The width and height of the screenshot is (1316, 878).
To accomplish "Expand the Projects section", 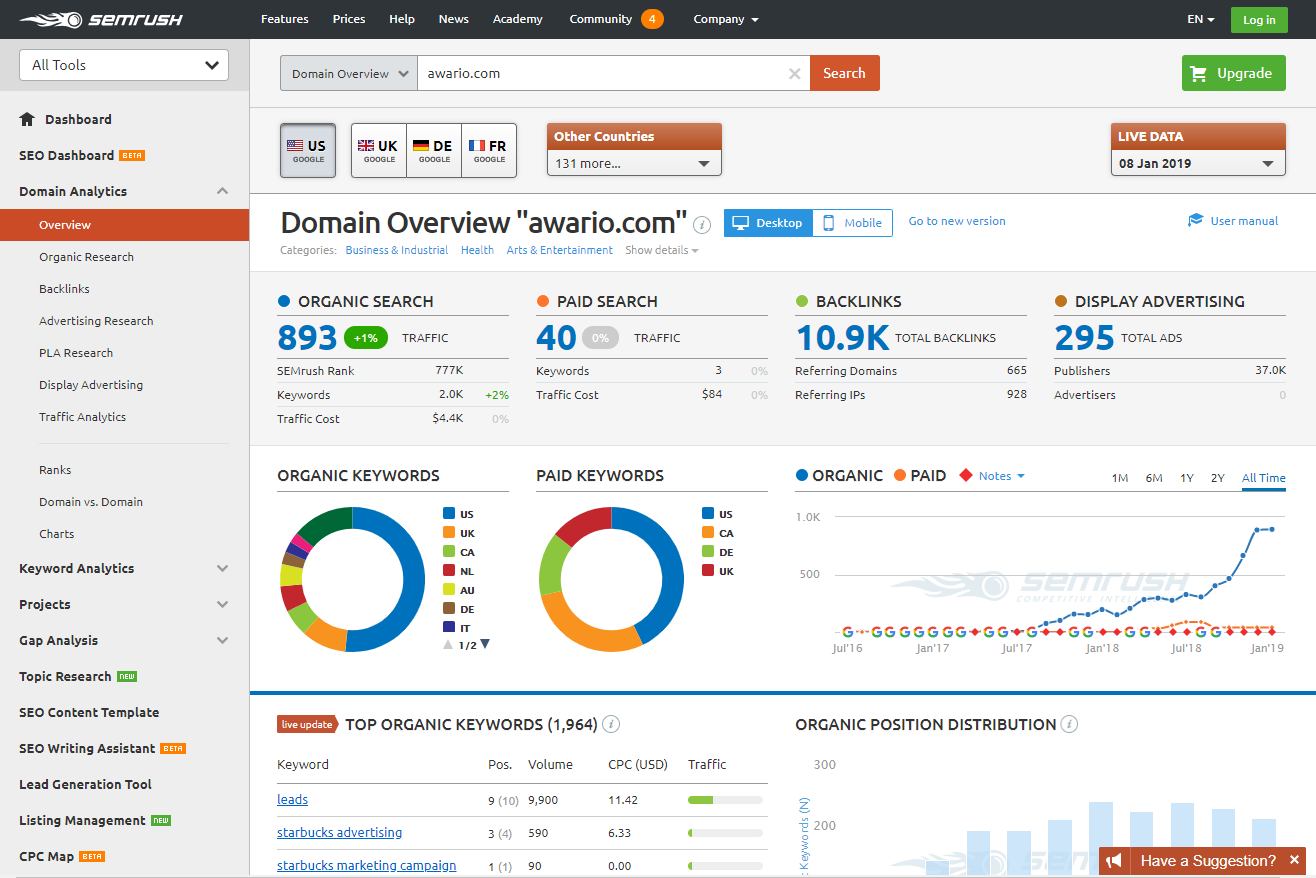I will 222,604.
